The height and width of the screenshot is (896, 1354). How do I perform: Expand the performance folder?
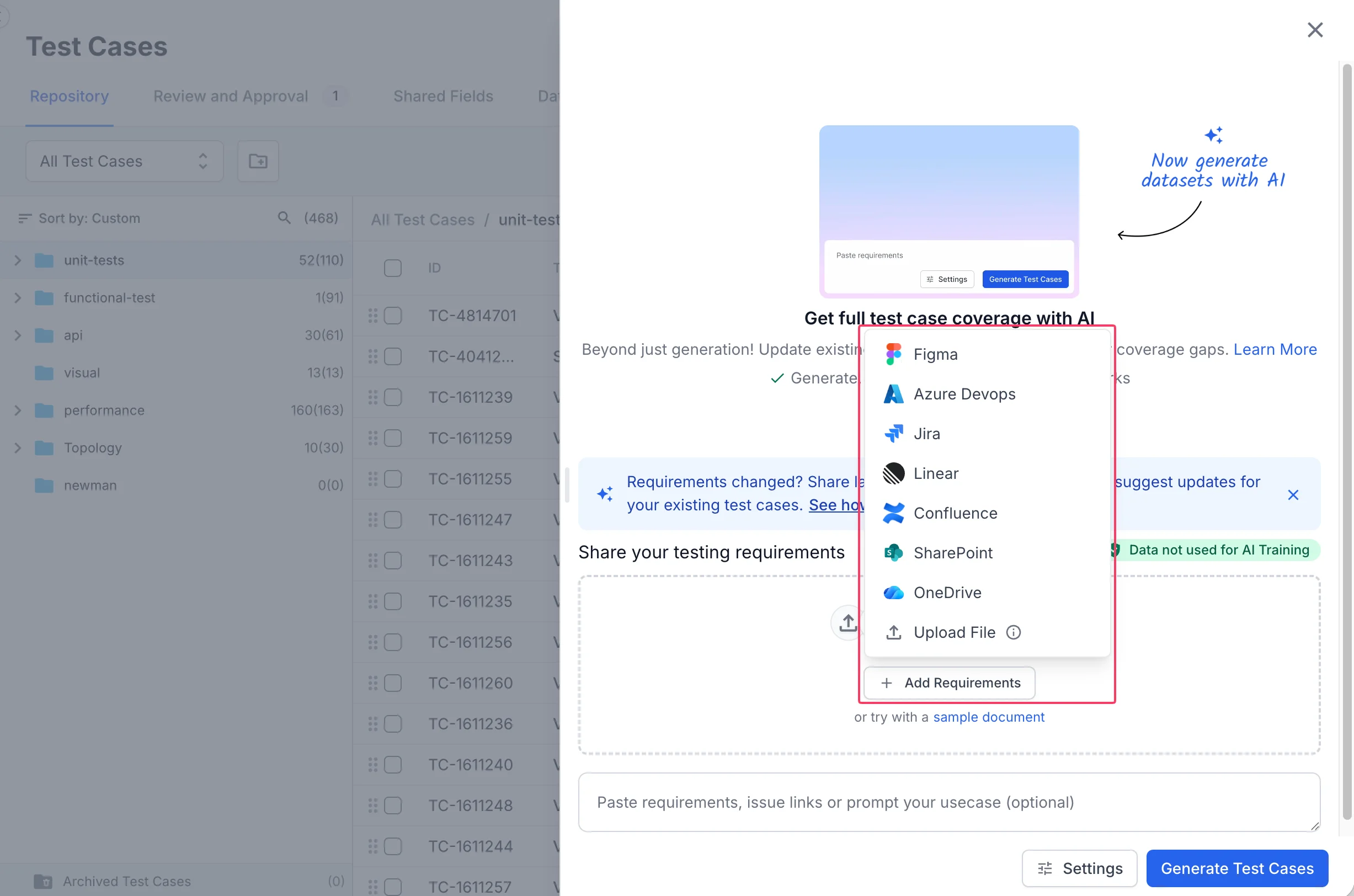pos(18,410)
